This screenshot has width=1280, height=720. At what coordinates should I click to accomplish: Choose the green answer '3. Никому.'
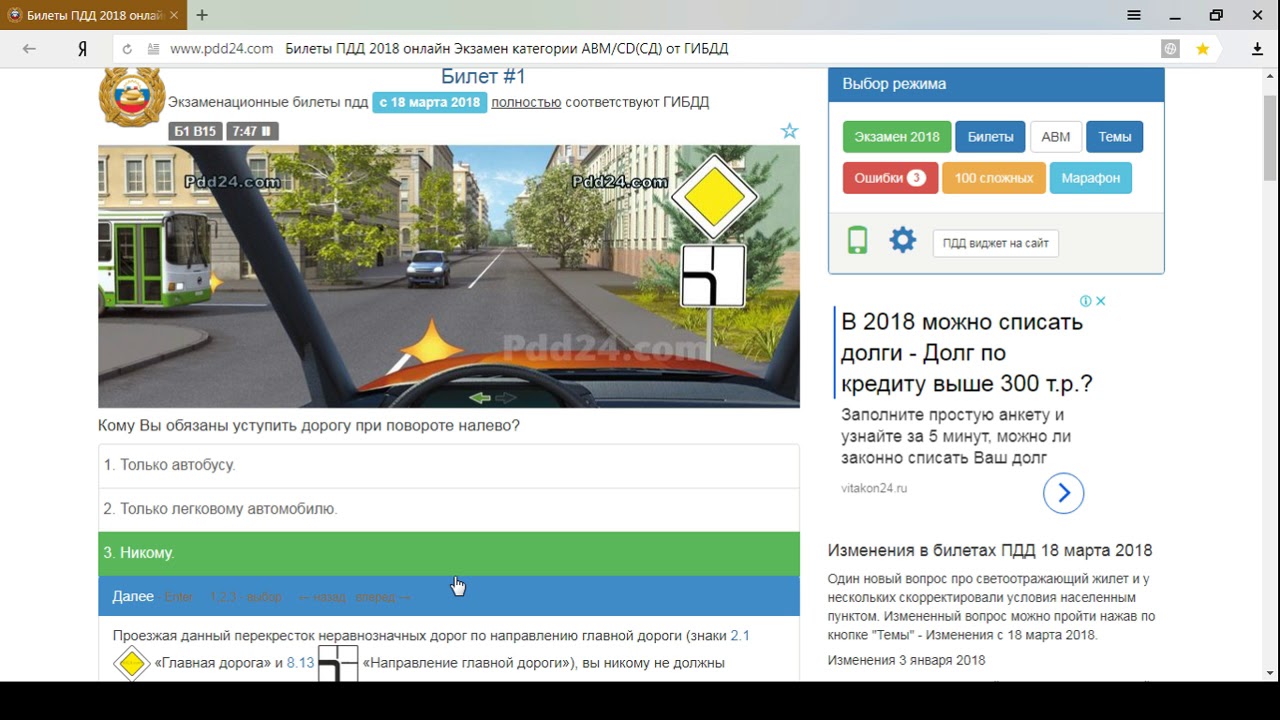point(449,553)
